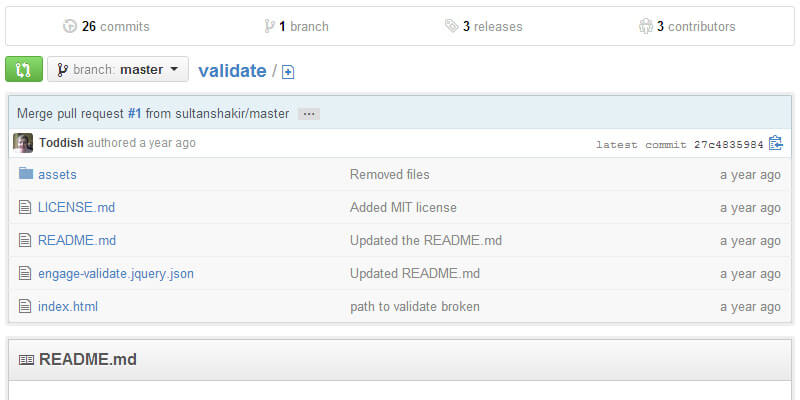Open pull request #1 link

[x=134, y=114]
